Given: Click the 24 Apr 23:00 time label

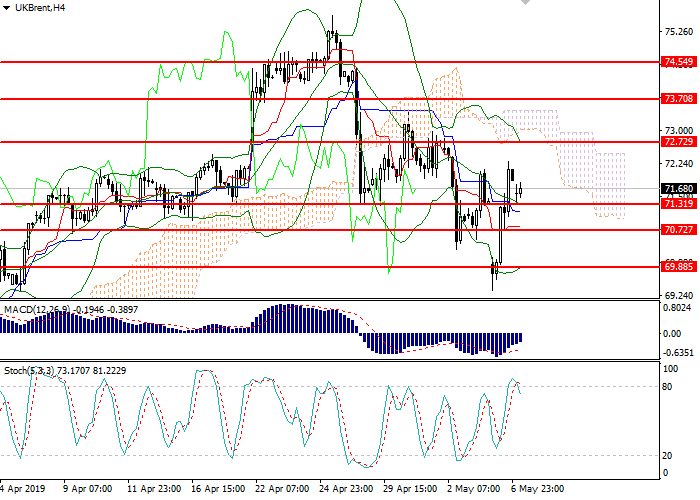Looking at the screenshot, I should point(348,490).
